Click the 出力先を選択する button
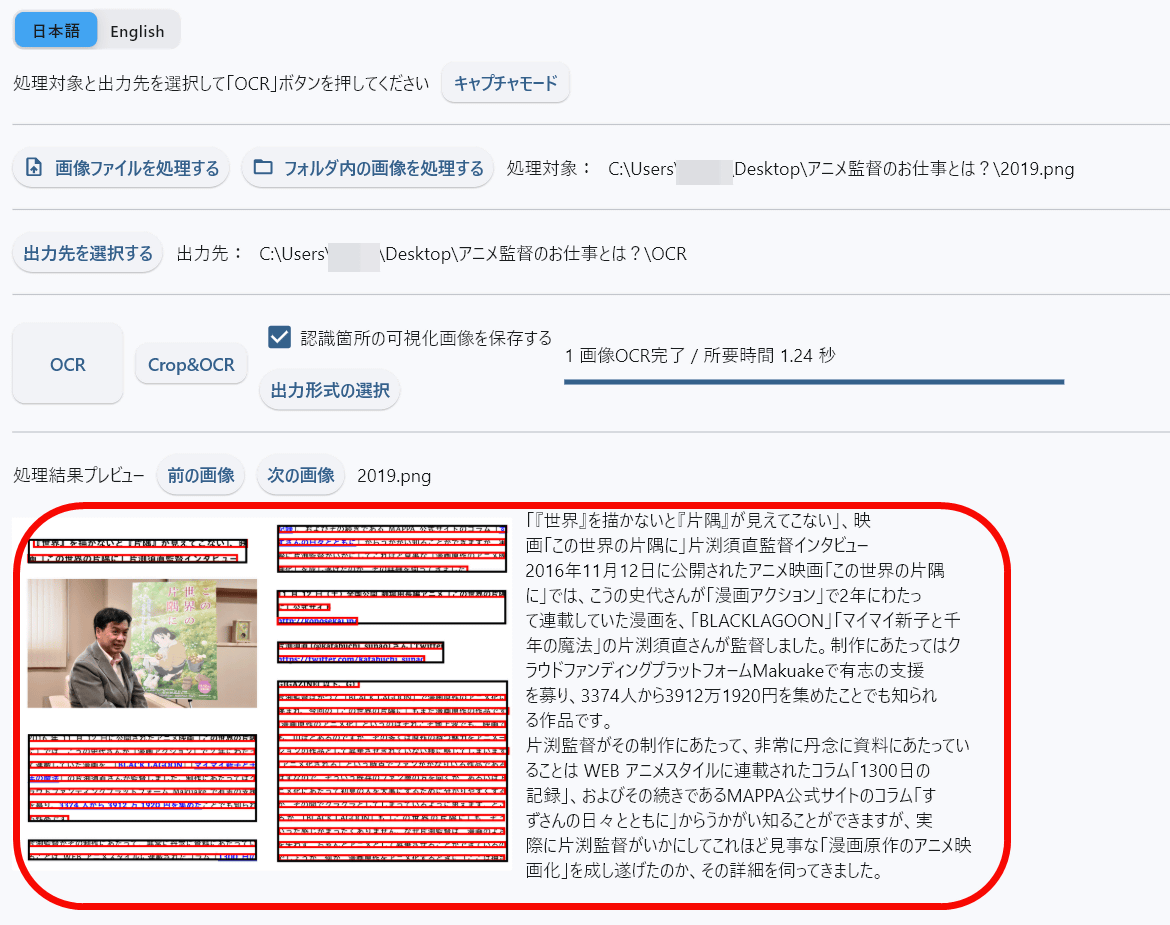This screenshot has width=1170, height=925. (88, 254)
